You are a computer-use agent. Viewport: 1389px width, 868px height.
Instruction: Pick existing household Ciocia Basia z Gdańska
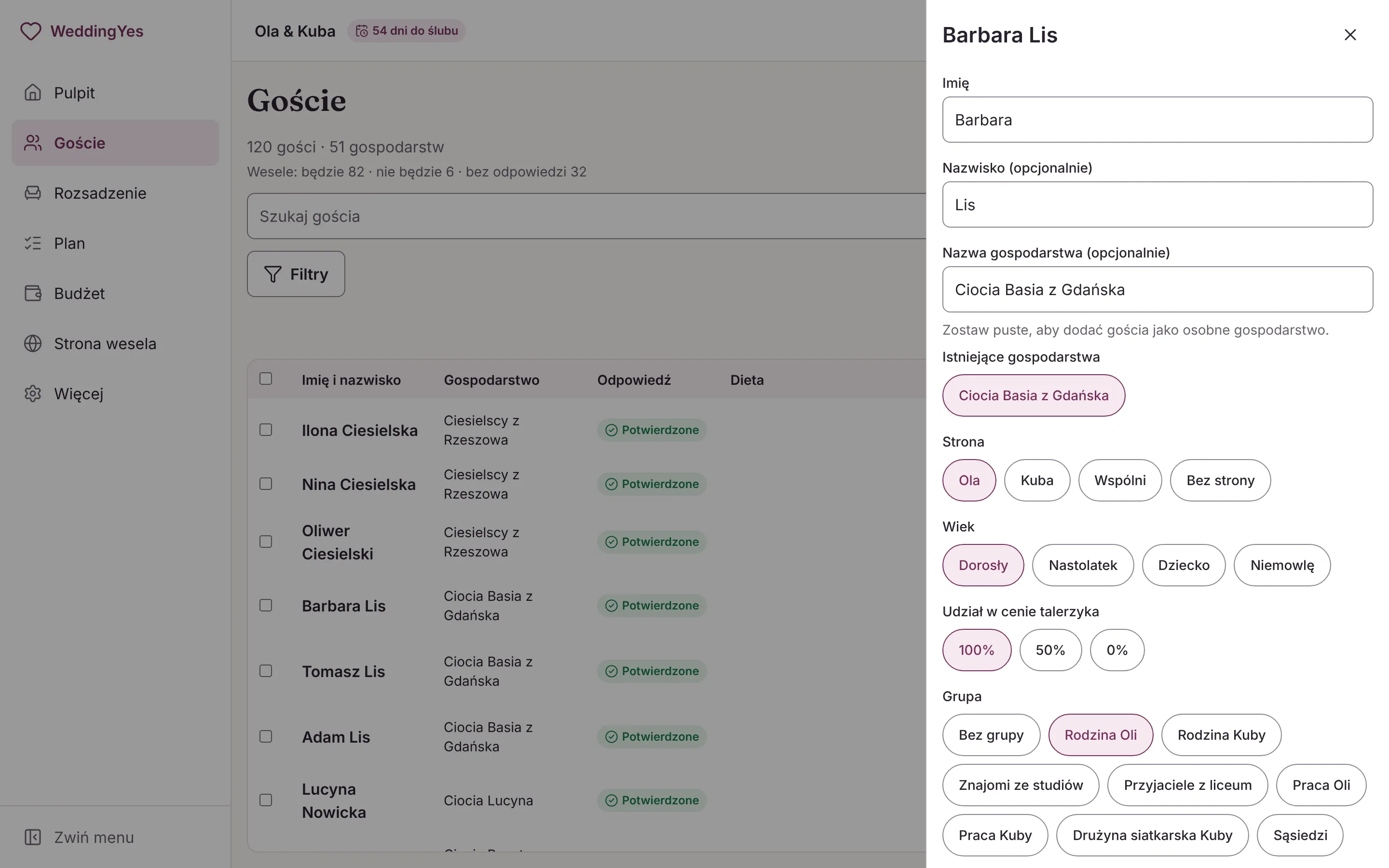tap(1033, 395)
